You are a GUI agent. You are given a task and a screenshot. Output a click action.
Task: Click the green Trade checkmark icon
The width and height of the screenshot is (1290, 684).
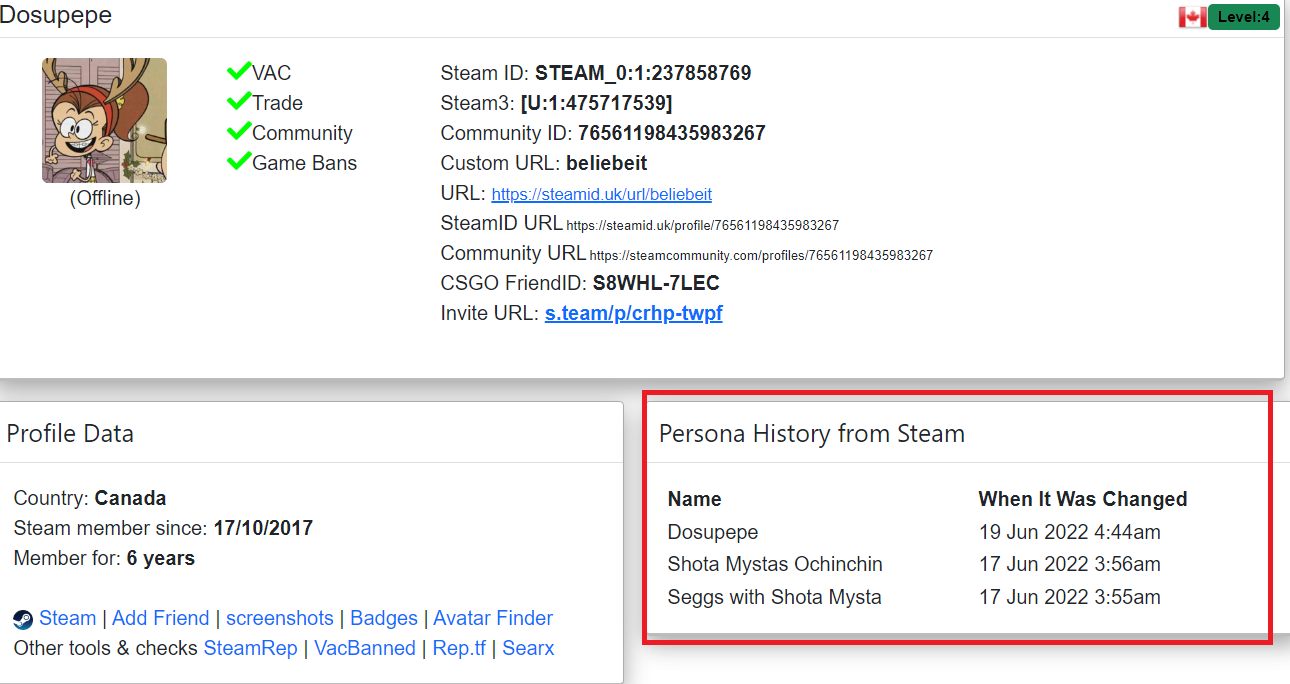point(238,101)
